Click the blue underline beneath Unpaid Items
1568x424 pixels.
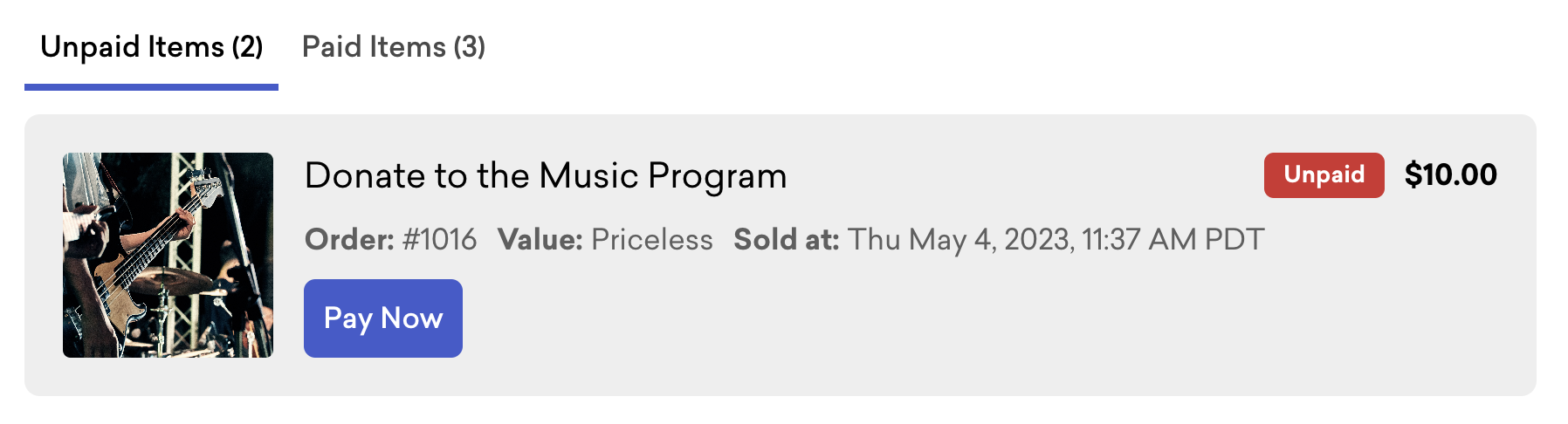point(151,87)
